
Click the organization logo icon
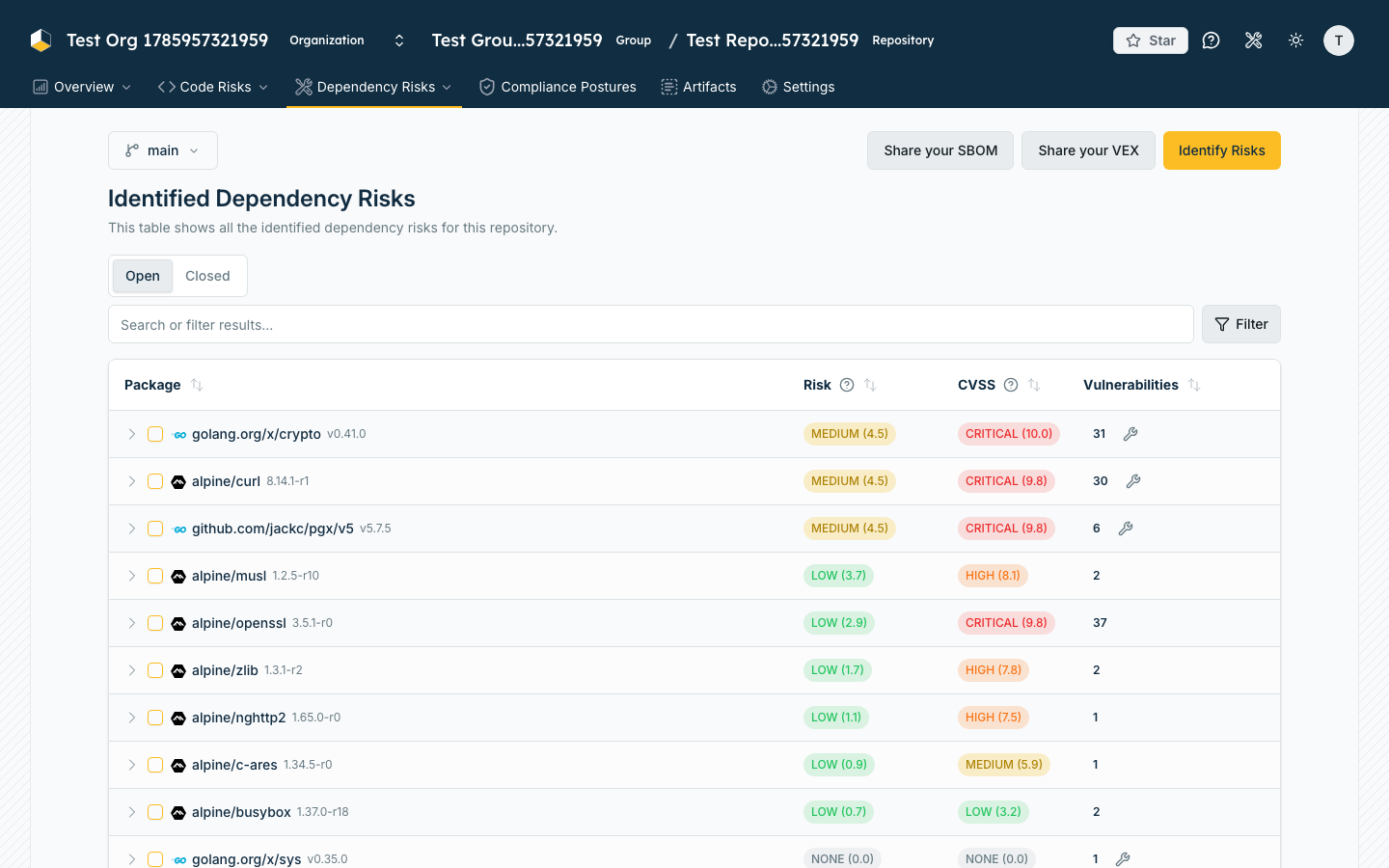[x=41, y=41]
